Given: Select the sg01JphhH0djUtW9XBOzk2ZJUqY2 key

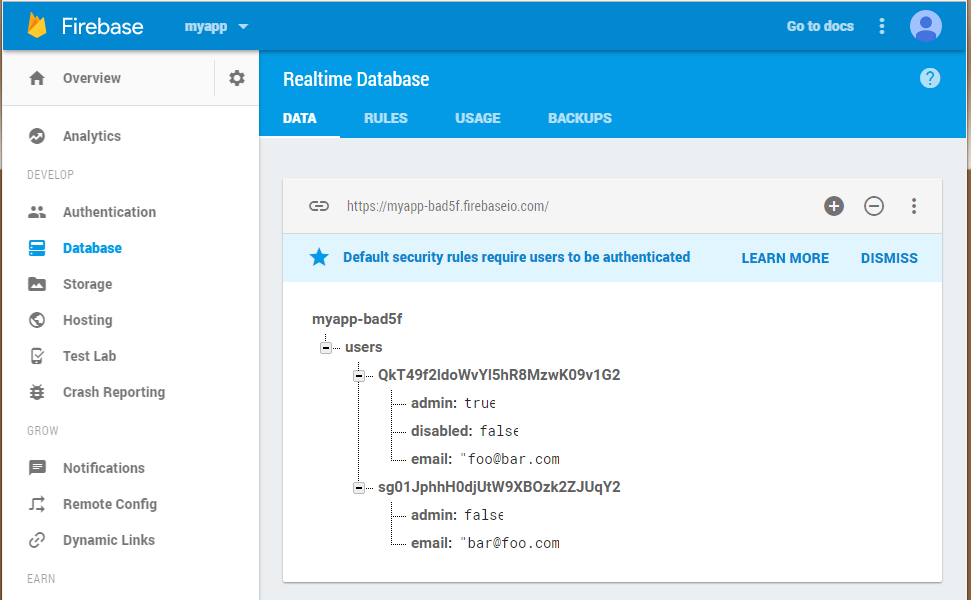Looking at the screenshot, I should [499, 487].
